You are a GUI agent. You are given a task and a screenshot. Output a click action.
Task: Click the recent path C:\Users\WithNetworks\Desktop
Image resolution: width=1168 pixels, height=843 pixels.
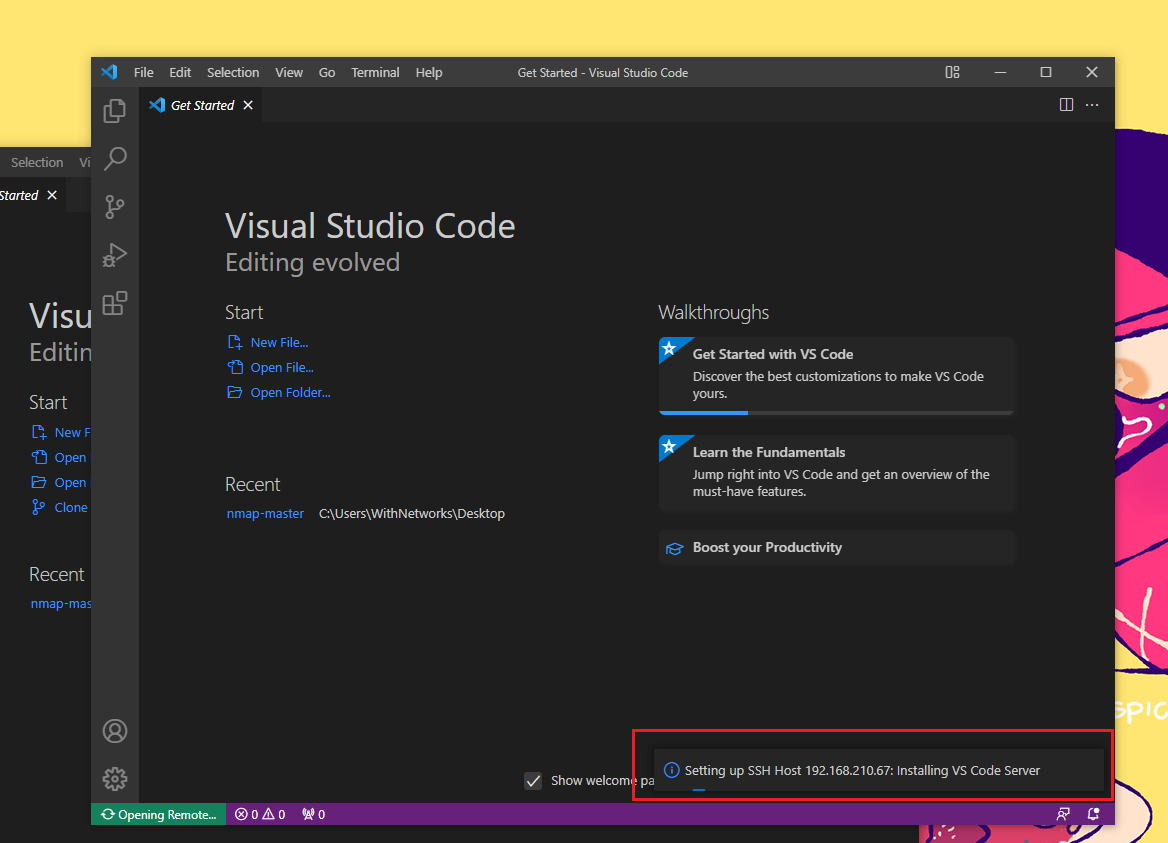click(412, 513)
